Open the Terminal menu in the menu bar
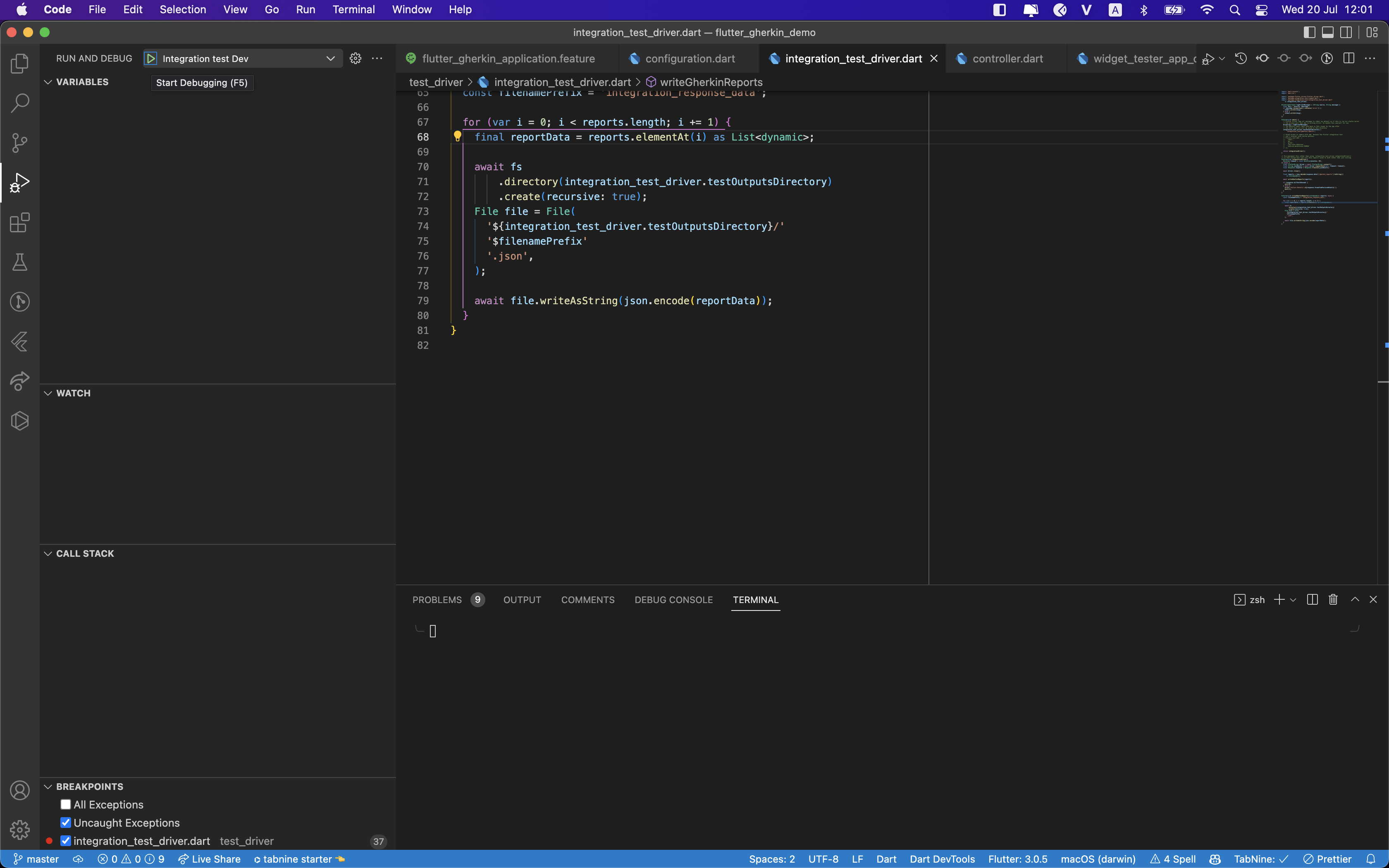 [353, 9]
